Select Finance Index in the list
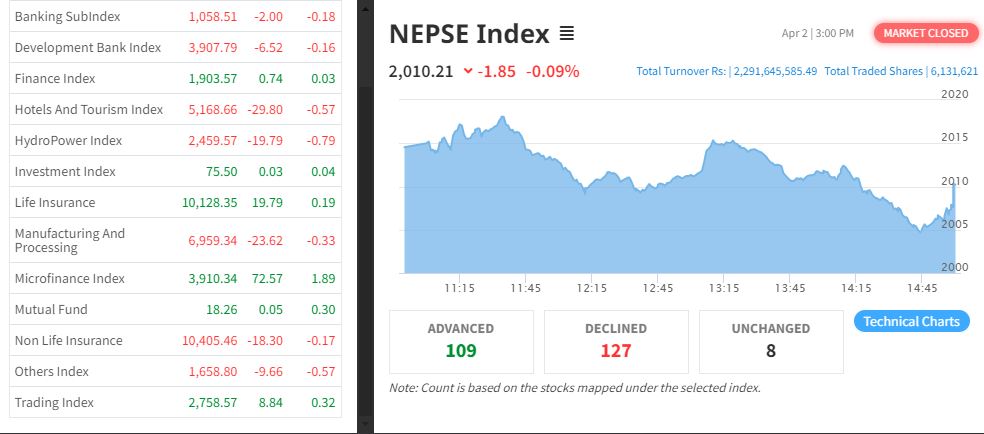The image size is (984, 434). tap(56, 79)
